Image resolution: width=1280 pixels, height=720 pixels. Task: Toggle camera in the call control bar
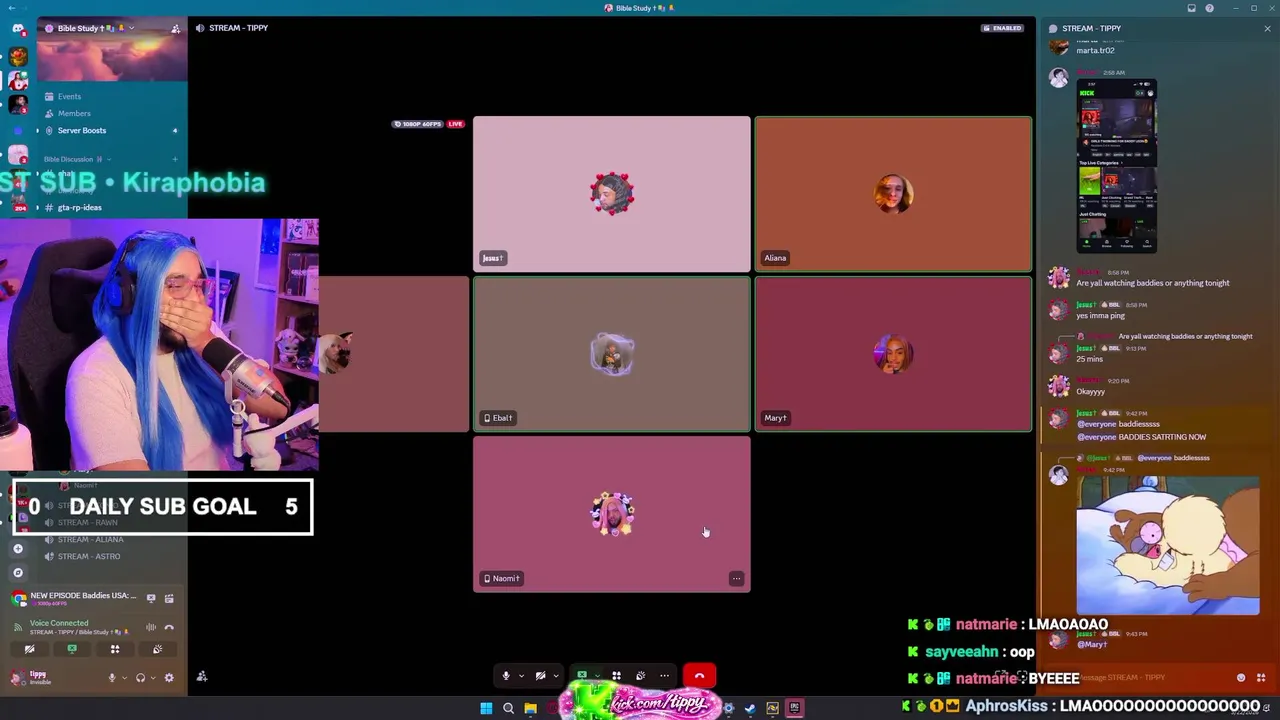(540, 676)
